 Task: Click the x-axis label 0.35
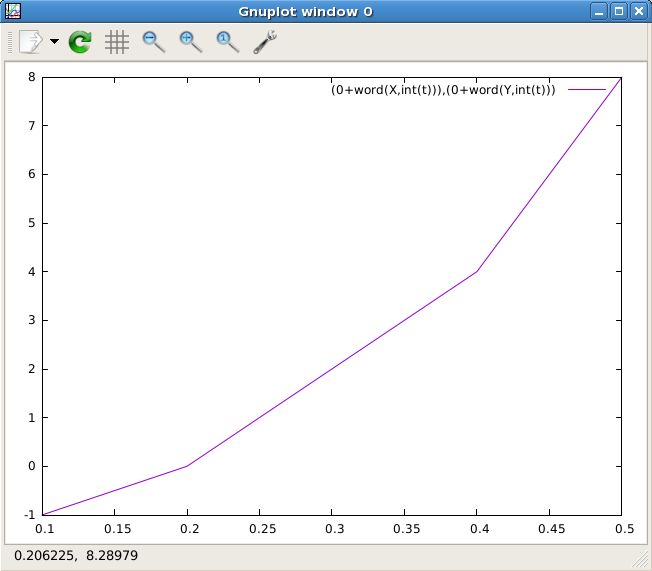[x=407, y=529]
